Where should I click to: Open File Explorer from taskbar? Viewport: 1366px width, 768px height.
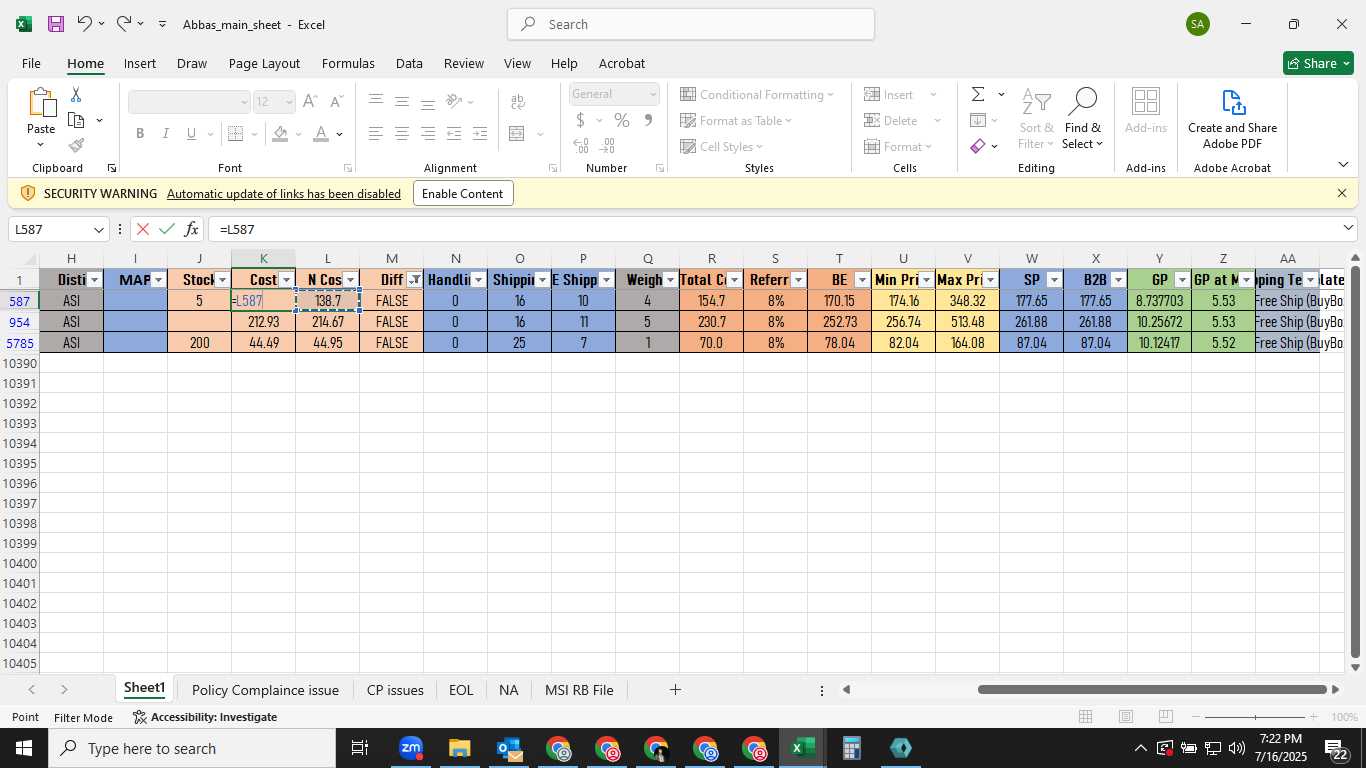tap(459, 748)
